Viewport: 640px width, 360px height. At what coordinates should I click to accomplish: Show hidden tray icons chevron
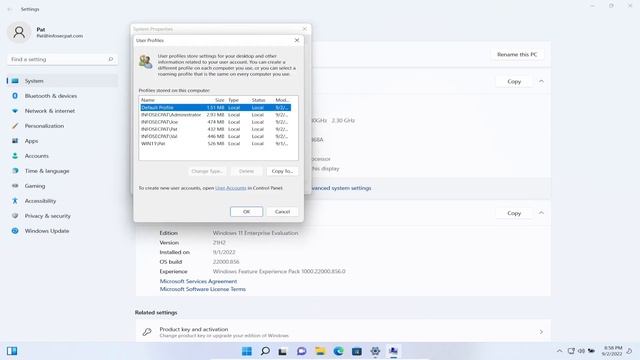coord(560,351)
